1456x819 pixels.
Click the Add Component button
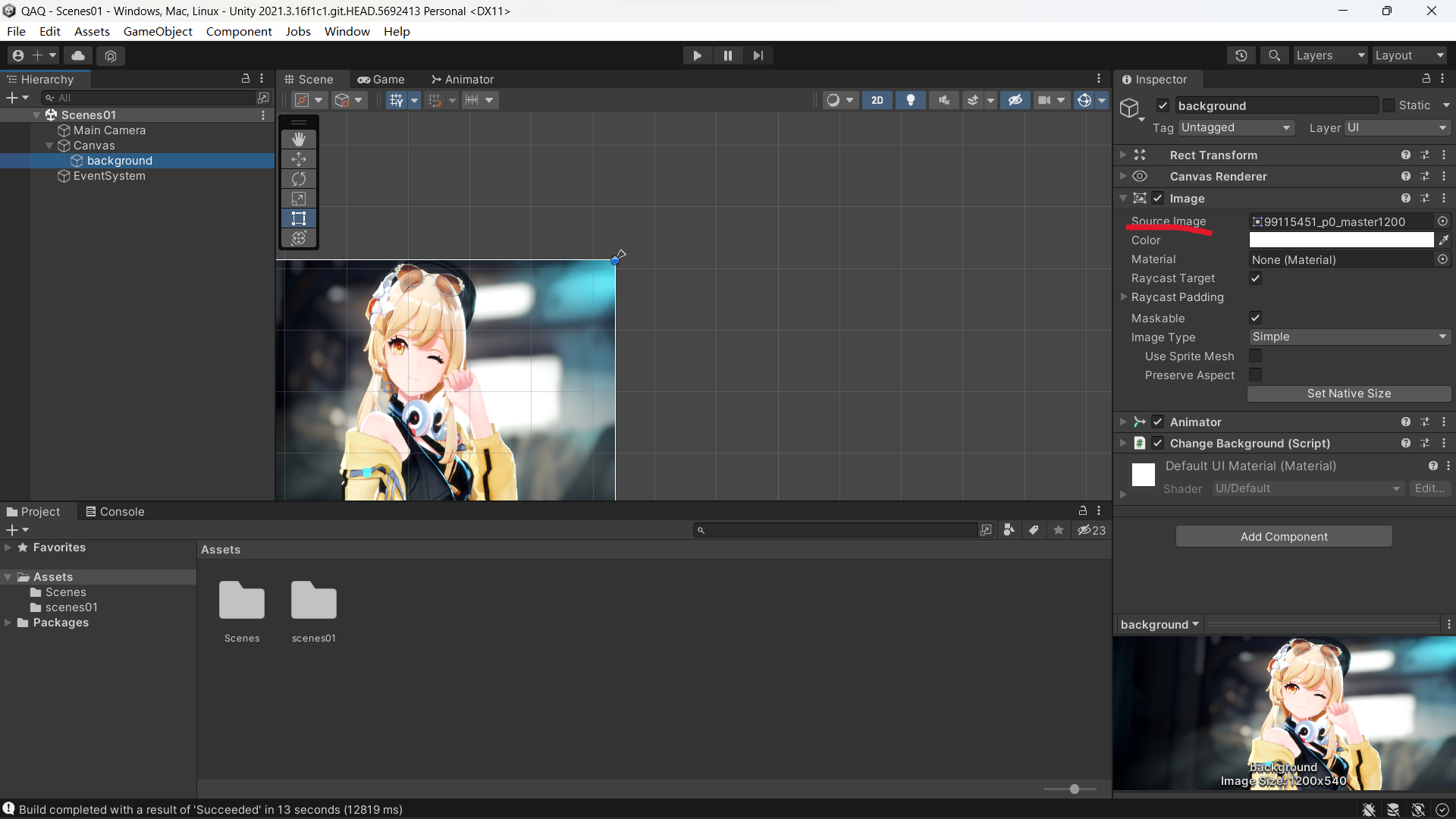coord(1284,537)
